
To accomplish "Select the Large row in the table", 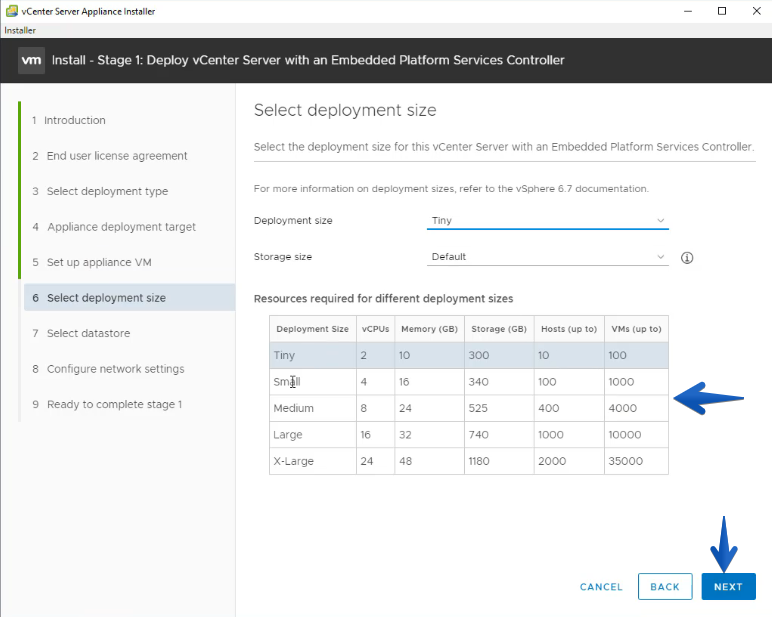I will pos(469,435).
